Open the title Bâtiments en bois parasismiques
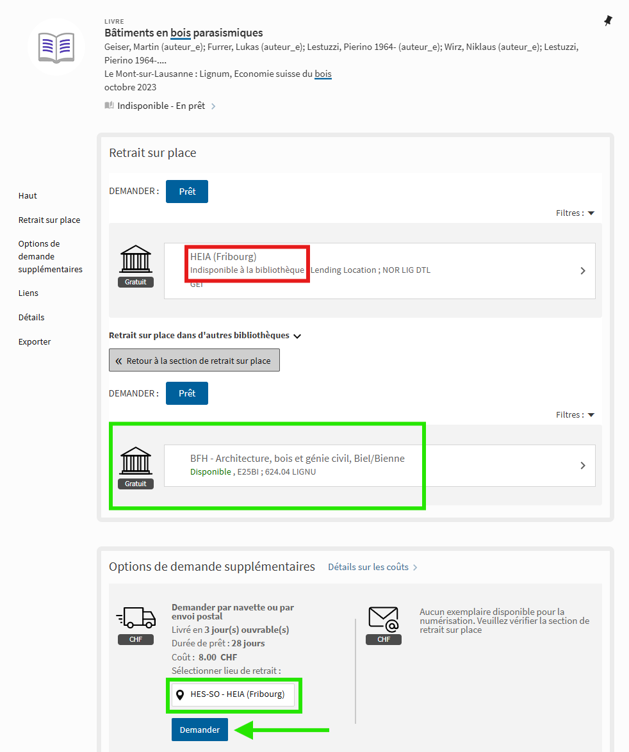The width and height of the screenshot is (629, 752). click(x=184, y=33)
